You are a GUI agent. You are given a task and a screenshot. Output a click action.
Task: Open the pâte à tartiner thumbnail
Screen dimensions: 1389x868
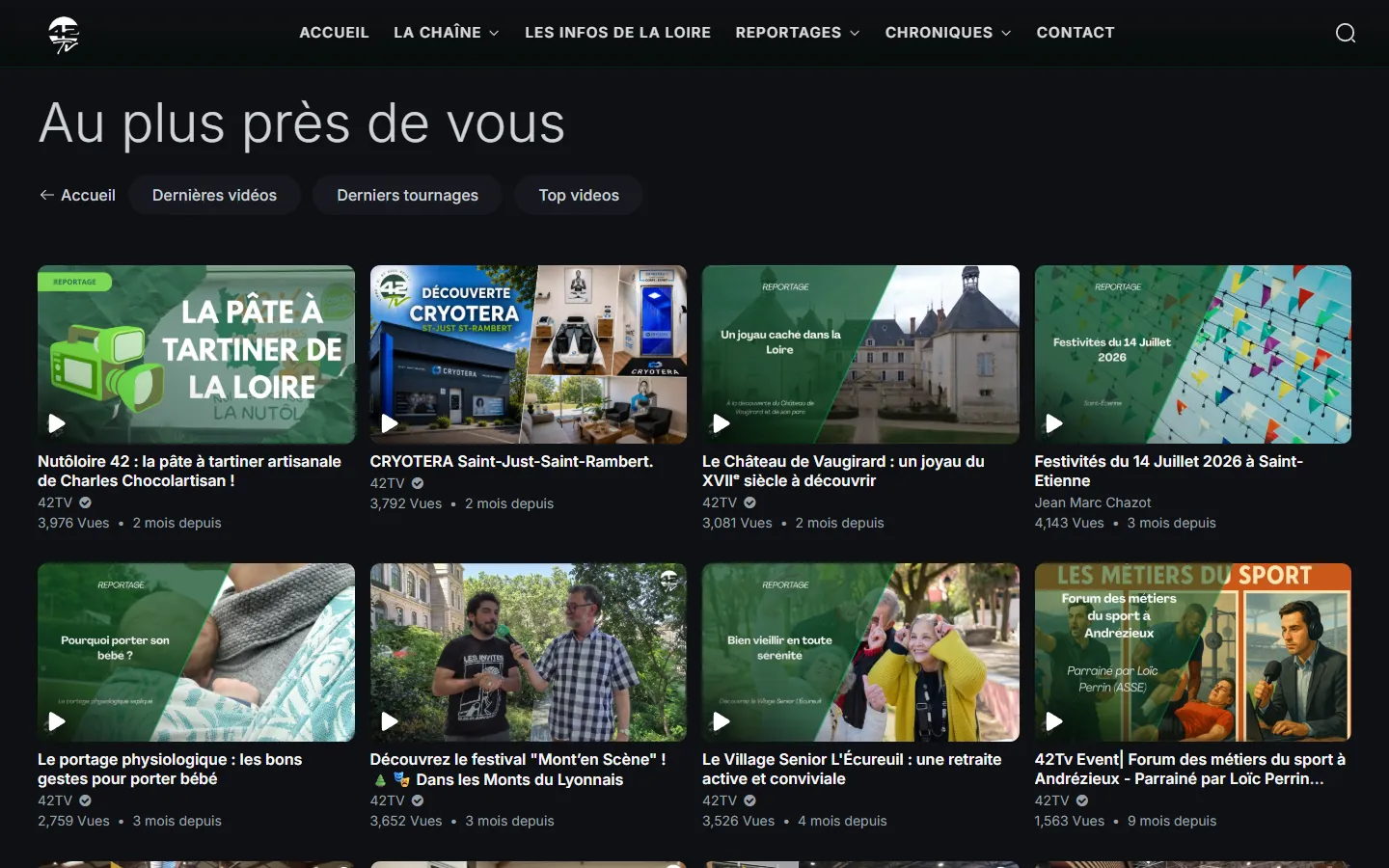(196, 354)
